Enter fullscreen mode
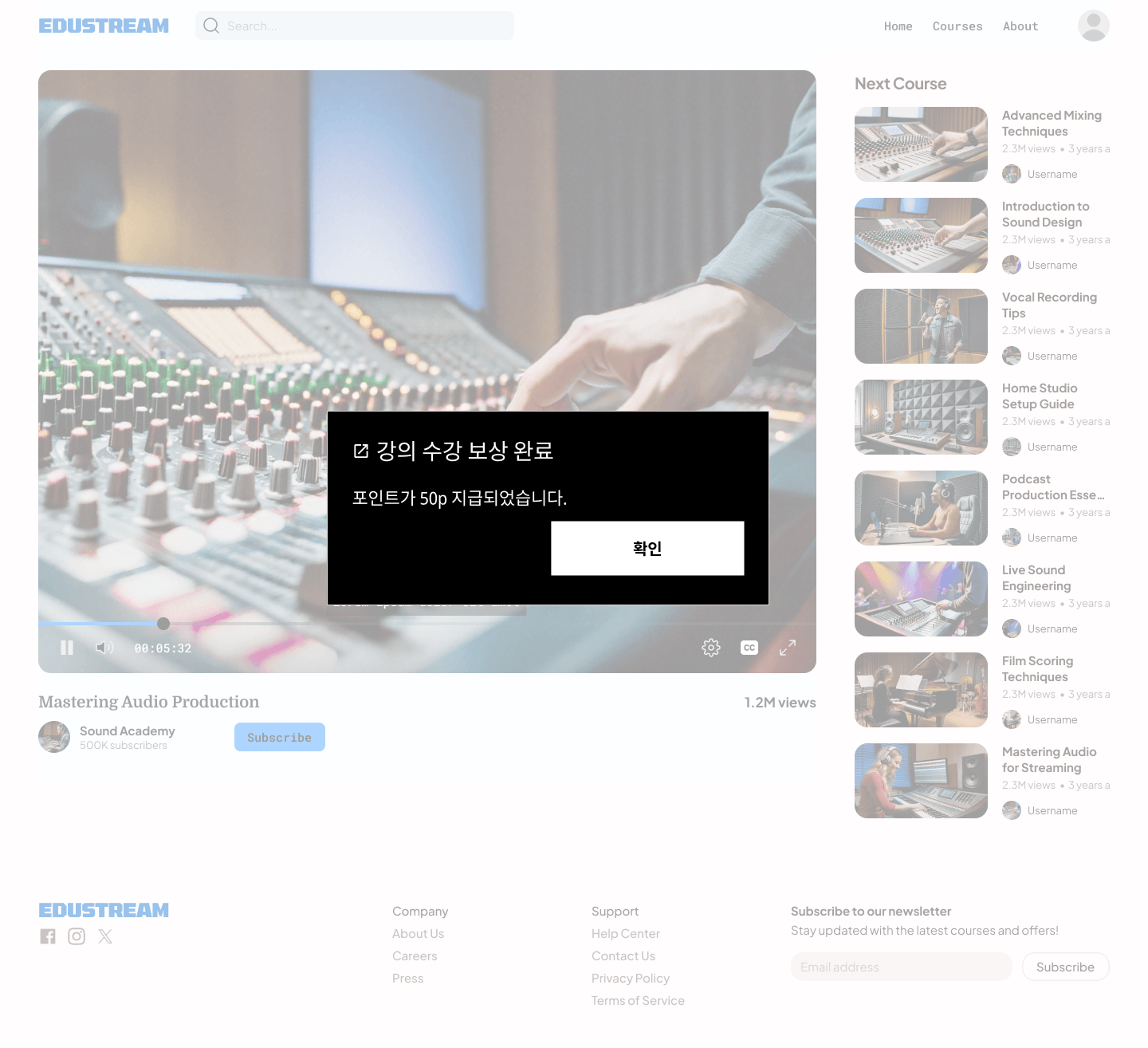 click(x=788, y=648)
